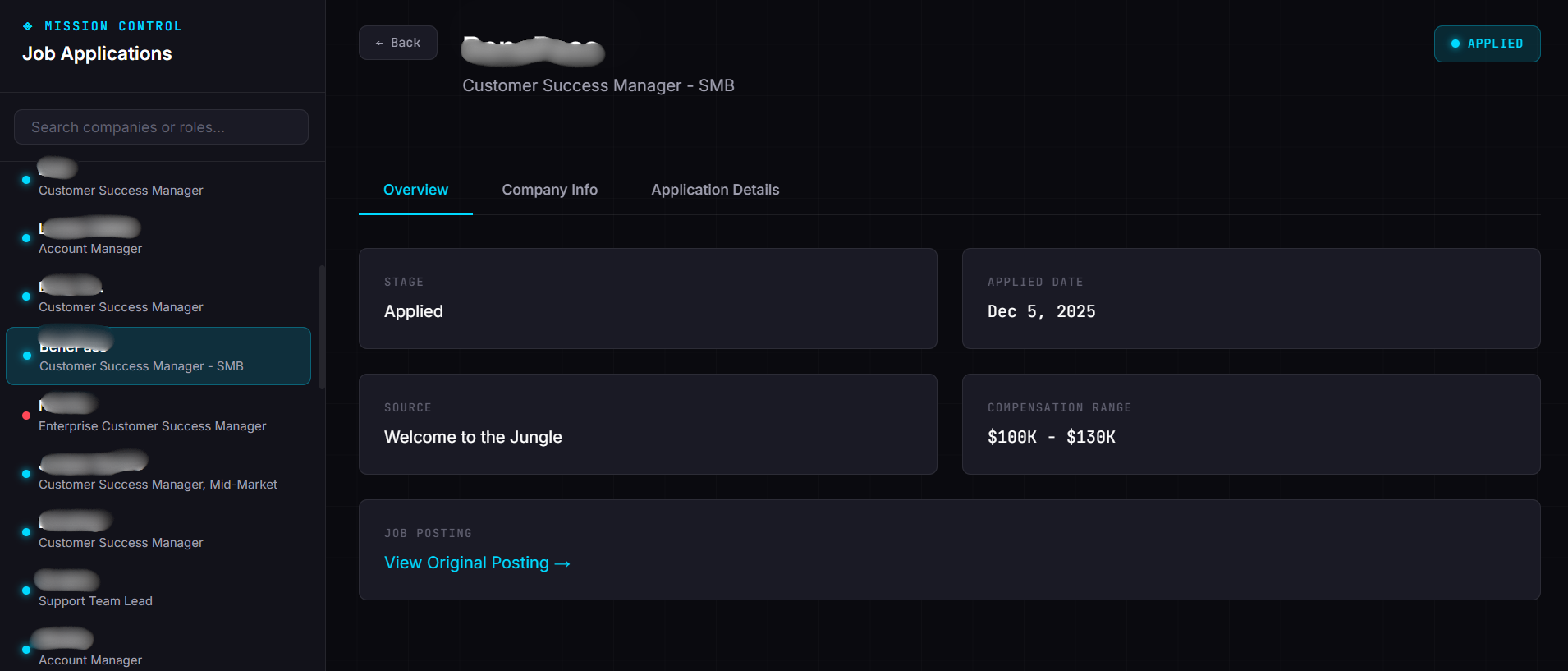Click the Back button

pyautogui.click(x=397, y=43)
